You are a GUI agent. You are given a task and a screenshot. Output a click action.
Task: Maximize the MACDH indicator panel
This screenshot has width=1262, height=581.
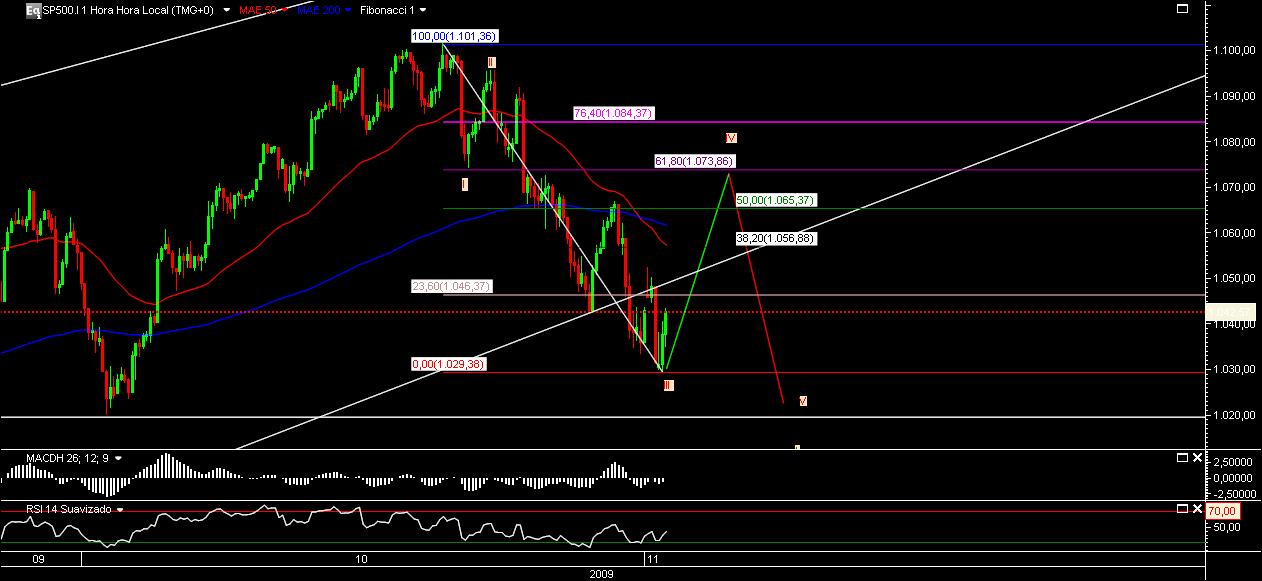click(1182, 457)
